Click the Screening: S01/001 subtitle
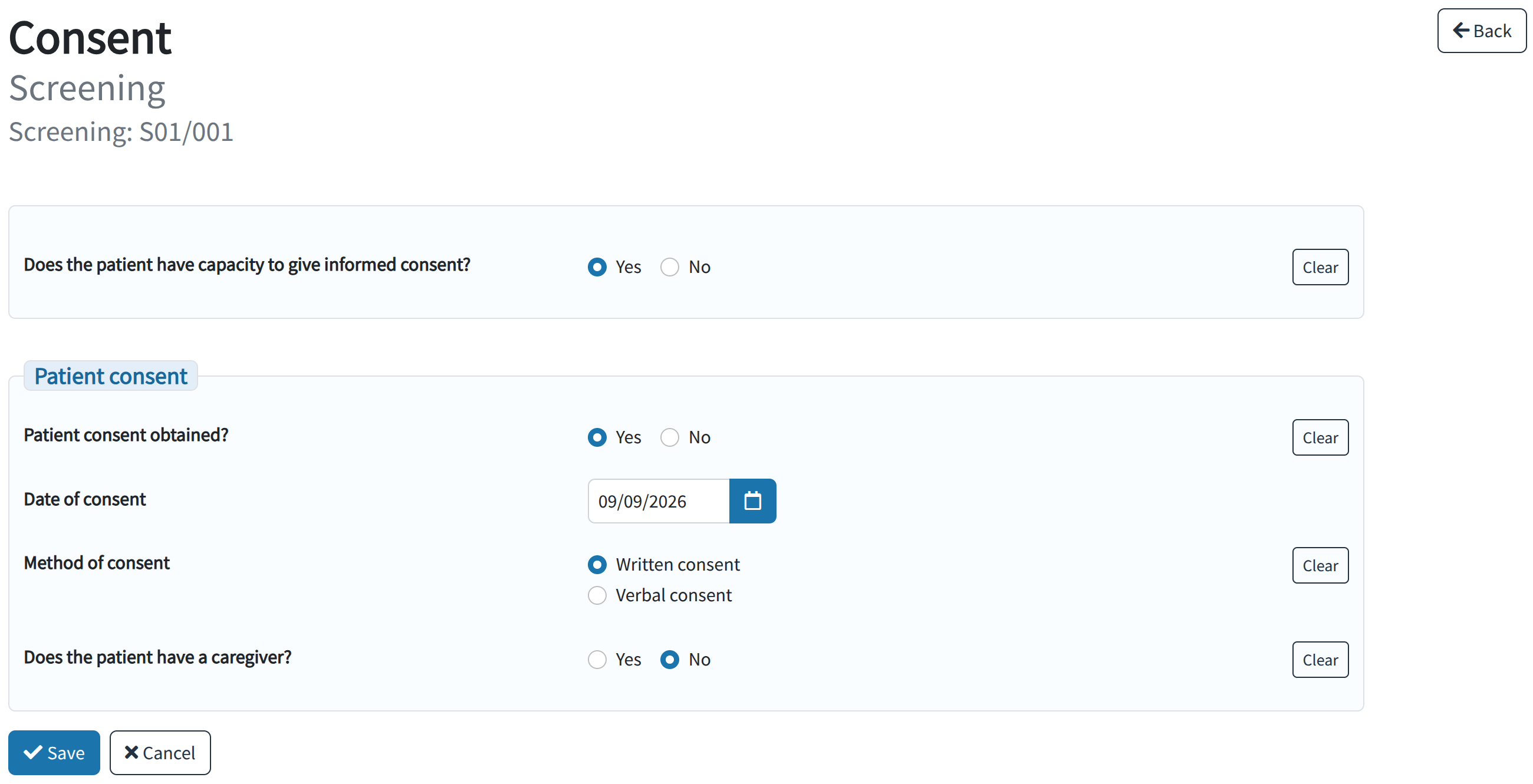1533x784 pixels. pyautogui.click(x=121, y=132)
